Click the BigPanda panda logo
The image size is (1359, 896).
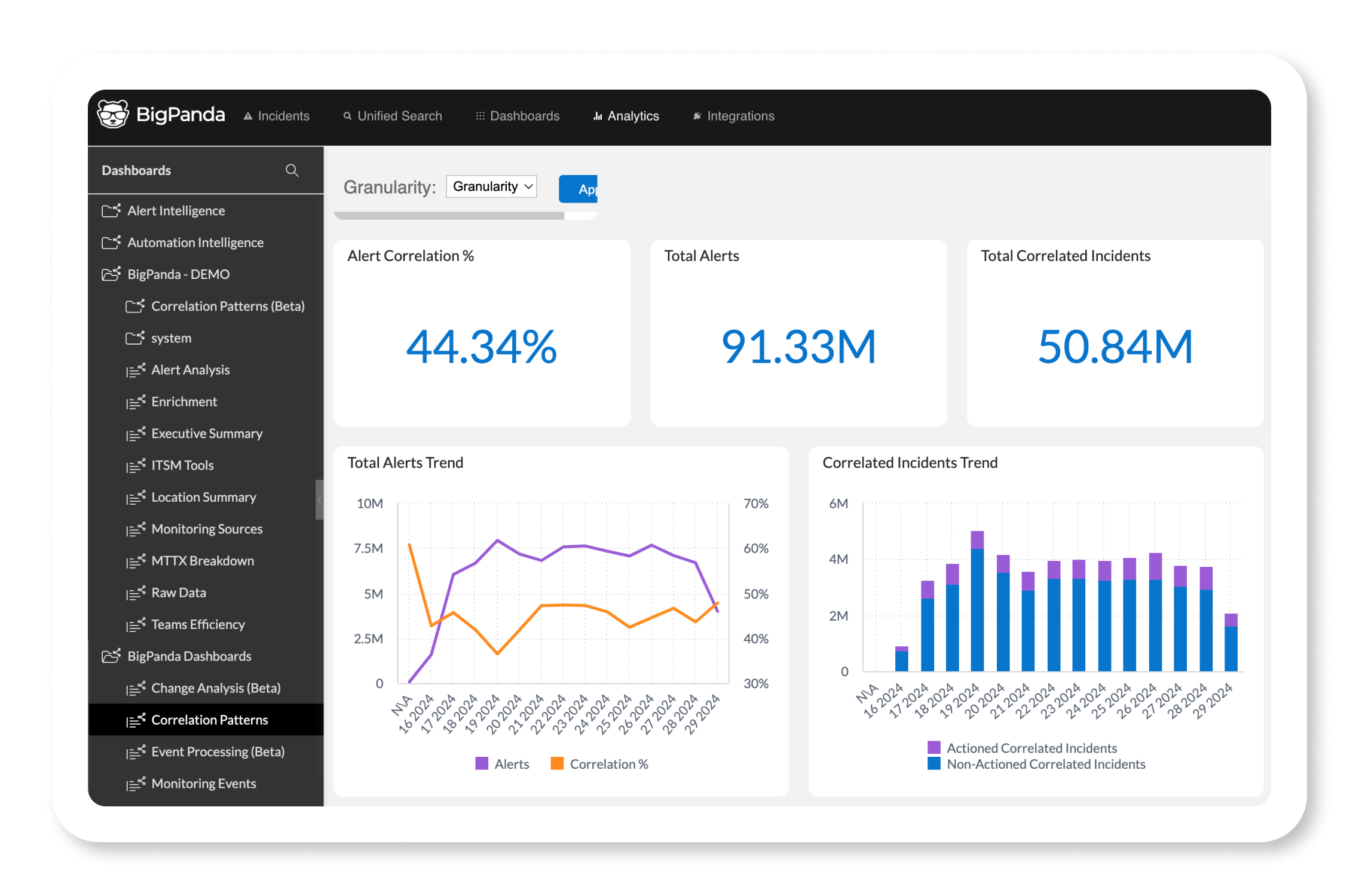tap(113, 115)
